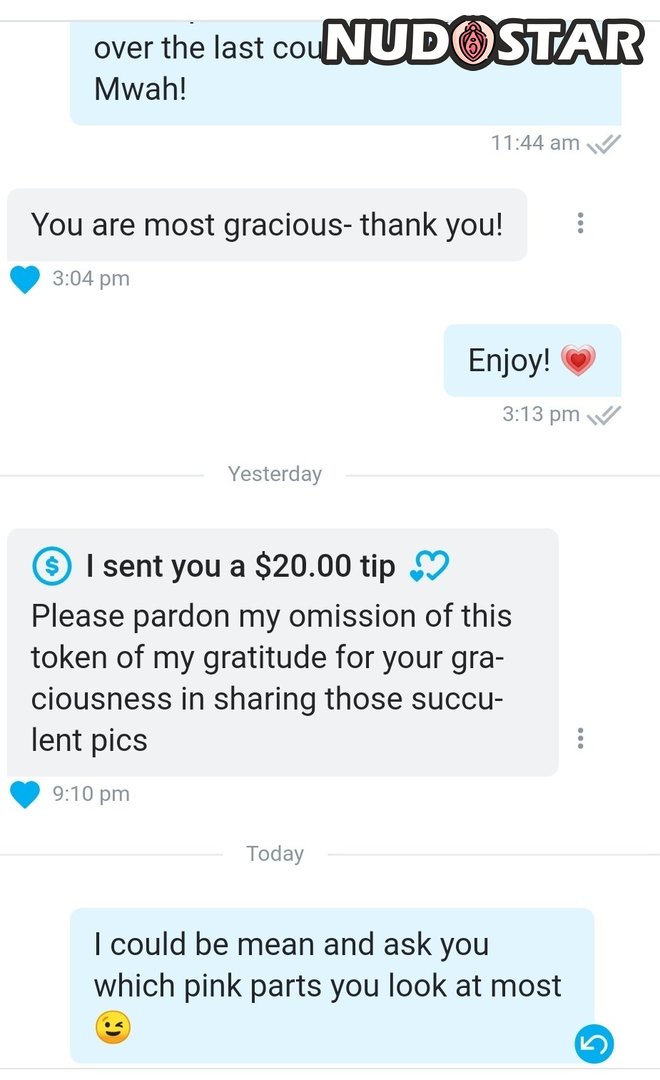Open three-dot menu beside the tip message
Image resolution: width=660 pixels, height=1080 pixels.
click(580, 739)
